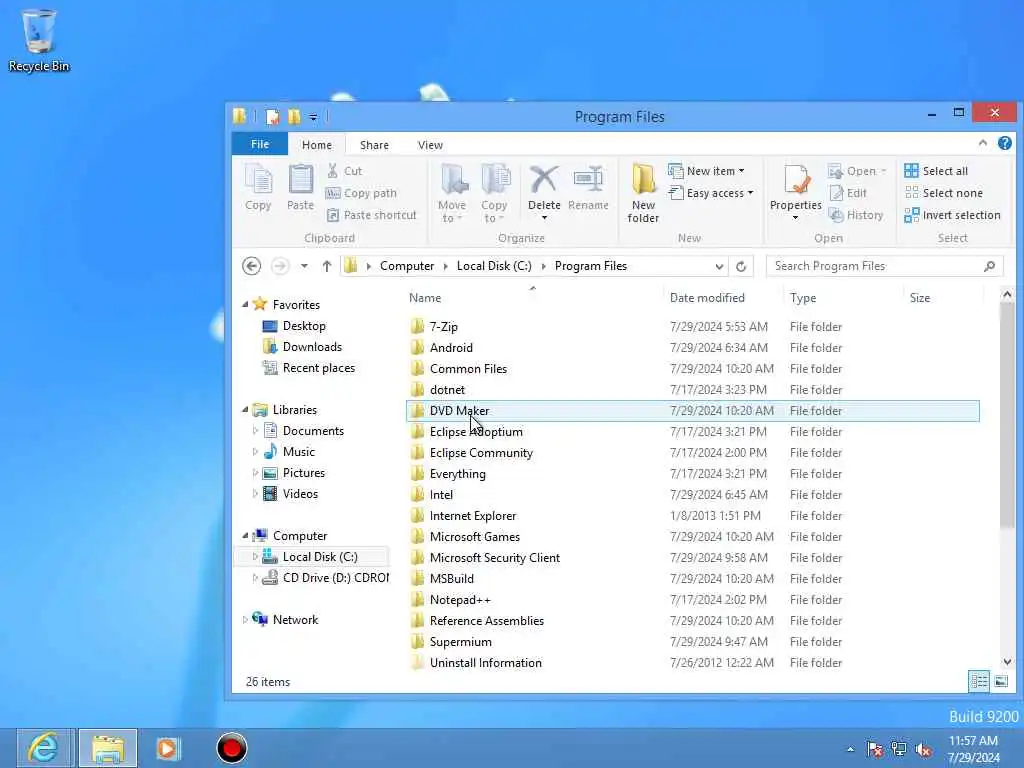Click Paste shortcut command
1024x768 pixels.
pos(371,215)
